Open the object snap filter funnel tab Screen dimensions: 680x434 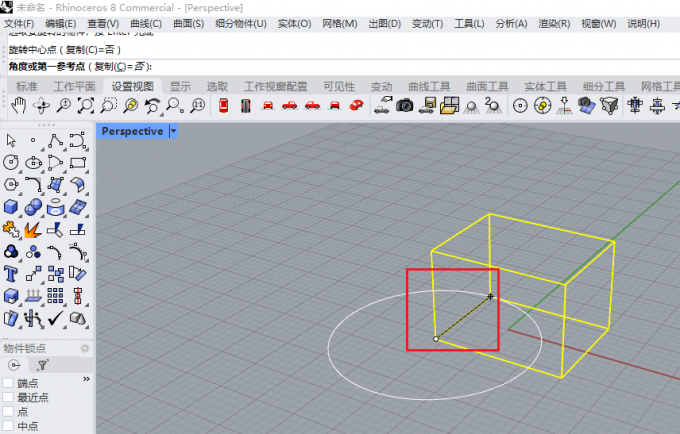coord(42,365)
